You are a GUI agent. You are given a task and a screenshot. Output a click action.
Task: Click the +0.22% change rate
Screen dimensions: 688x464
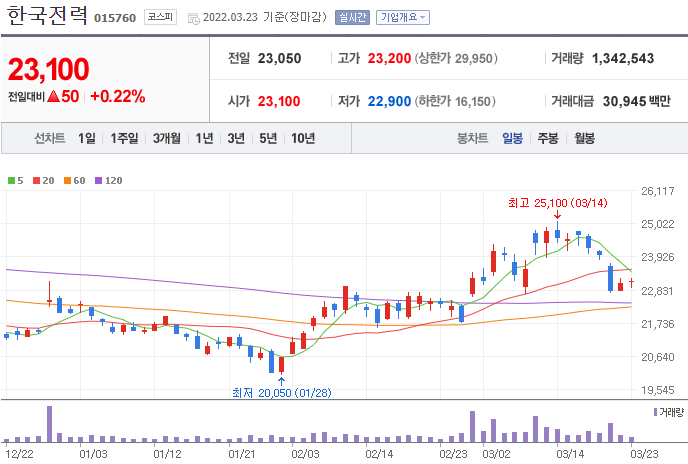[118, 96]
